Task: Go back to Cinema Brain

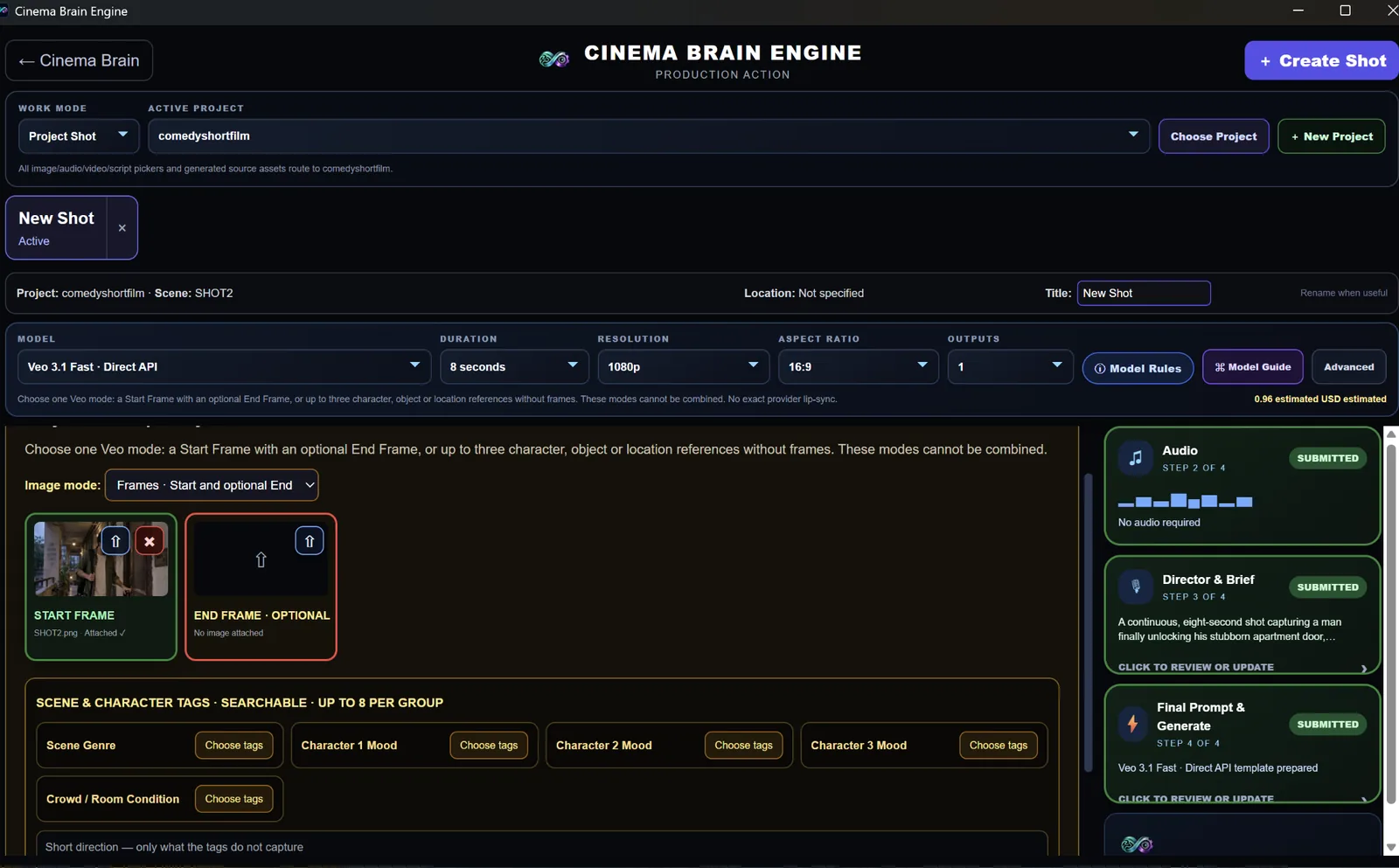Action: (80, 60)
